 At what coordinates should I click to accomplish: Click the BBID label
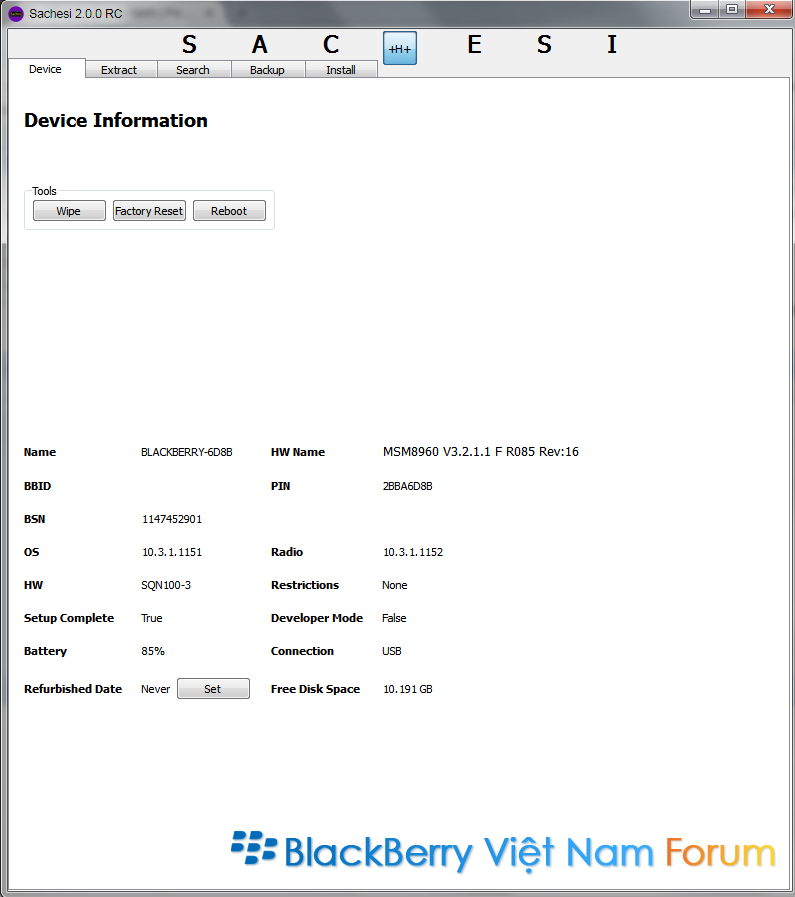click(x=37, y=486)
